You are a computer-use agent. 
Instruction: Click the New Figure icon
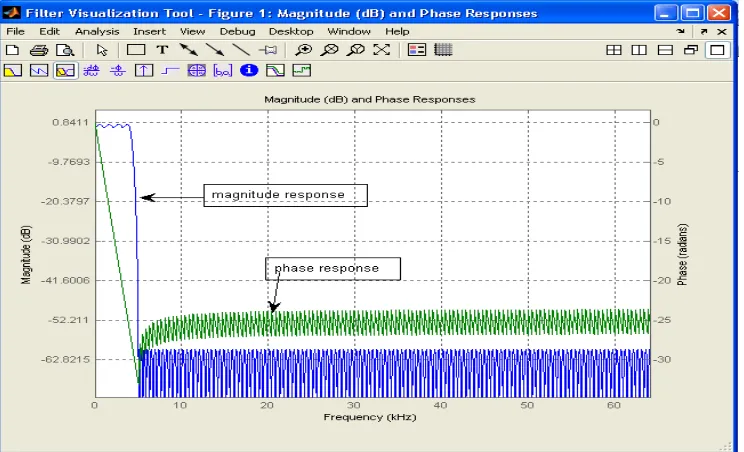point(12,50)
